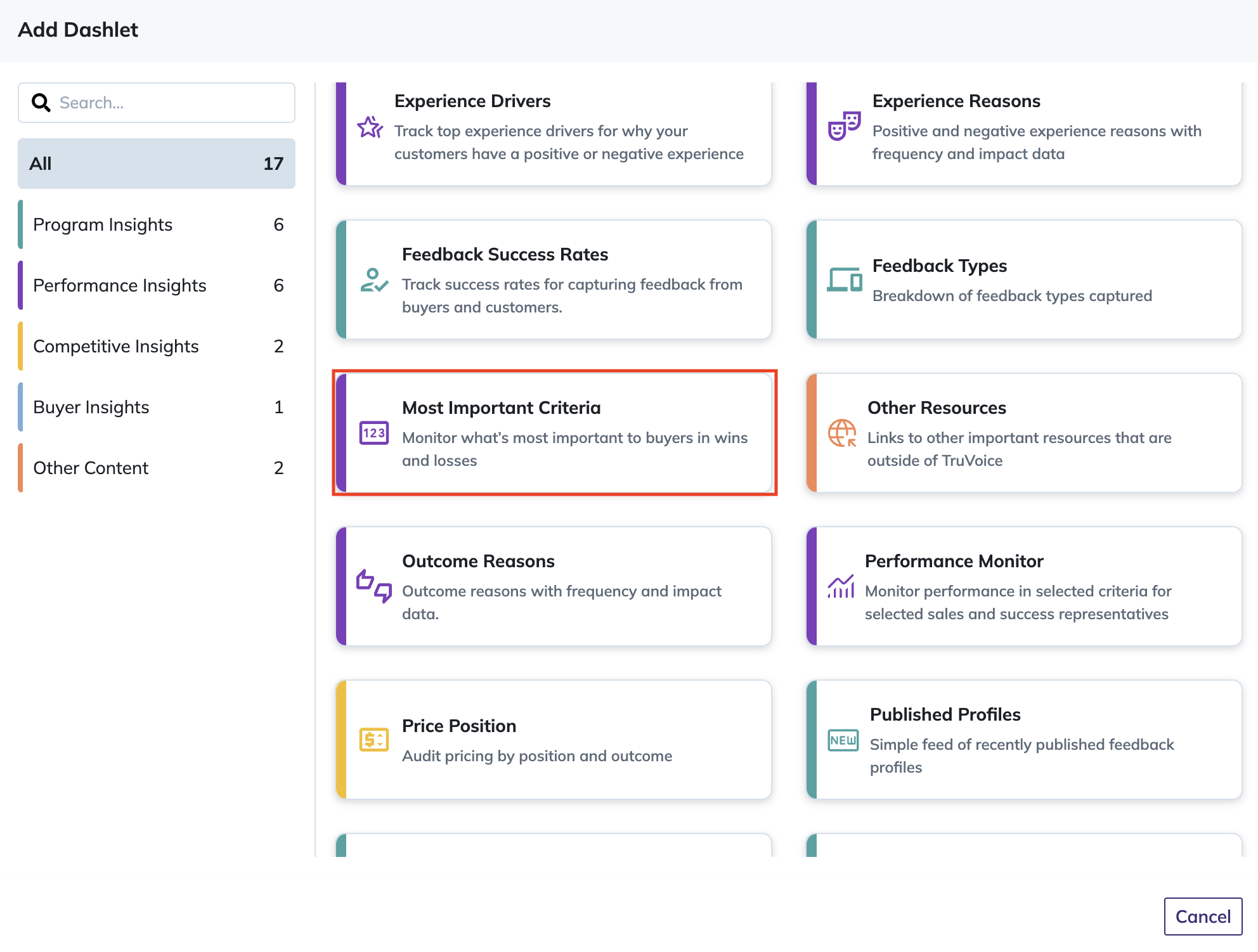
Task: Show Buyer Insights dashlets
Action: (157, 407)
